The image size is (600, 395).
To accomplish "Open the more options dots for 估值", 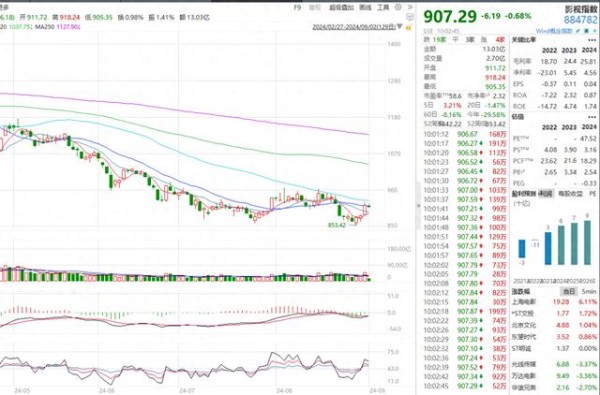I will coord(592,117).
